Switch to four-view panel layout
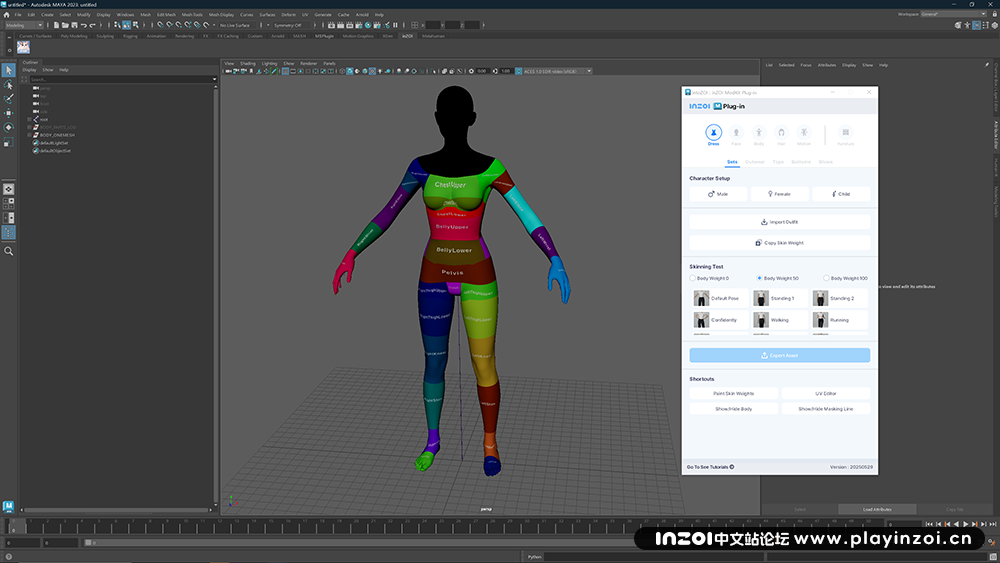The width and height of the screenshot is (1000, 563). tap(8, 203)
